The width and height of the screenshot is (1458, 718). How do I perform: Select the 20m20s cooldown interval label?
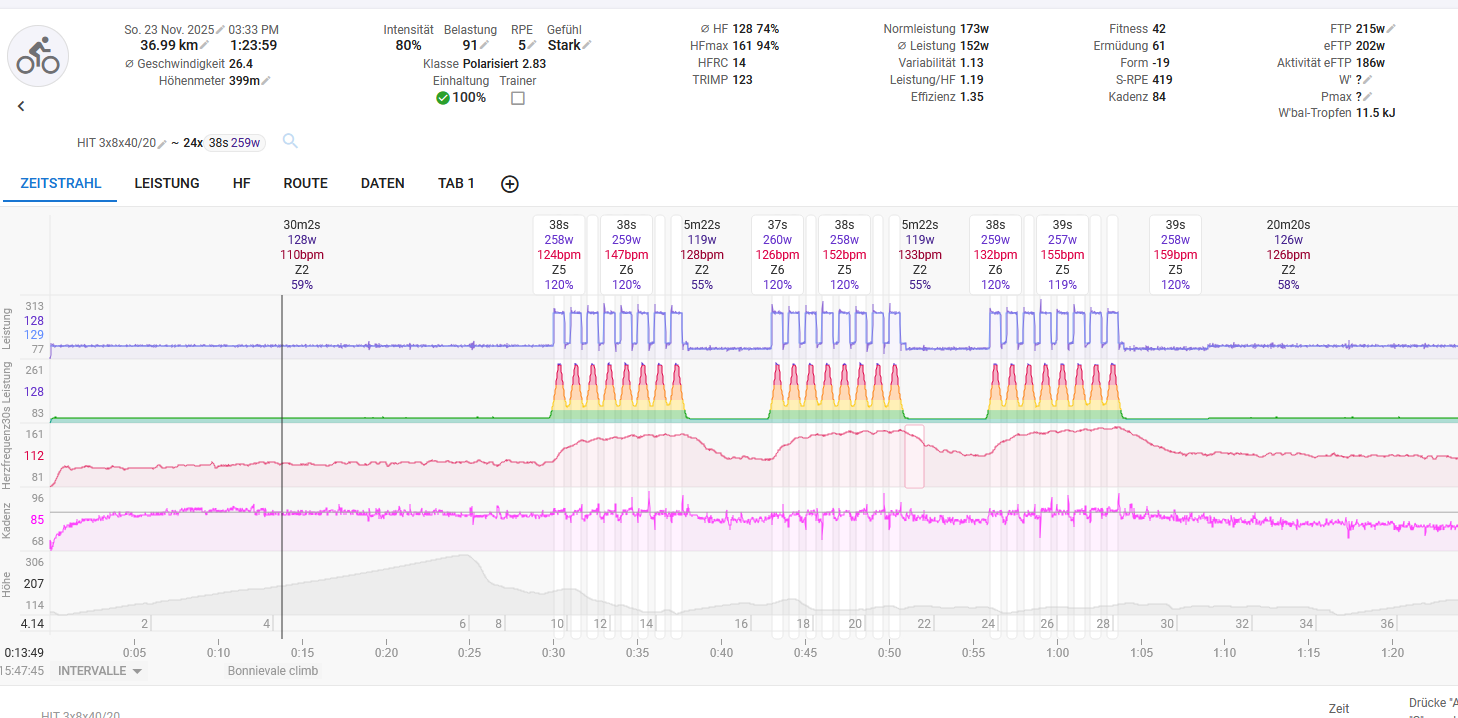pyautogui.click(x=1288, y=225)
